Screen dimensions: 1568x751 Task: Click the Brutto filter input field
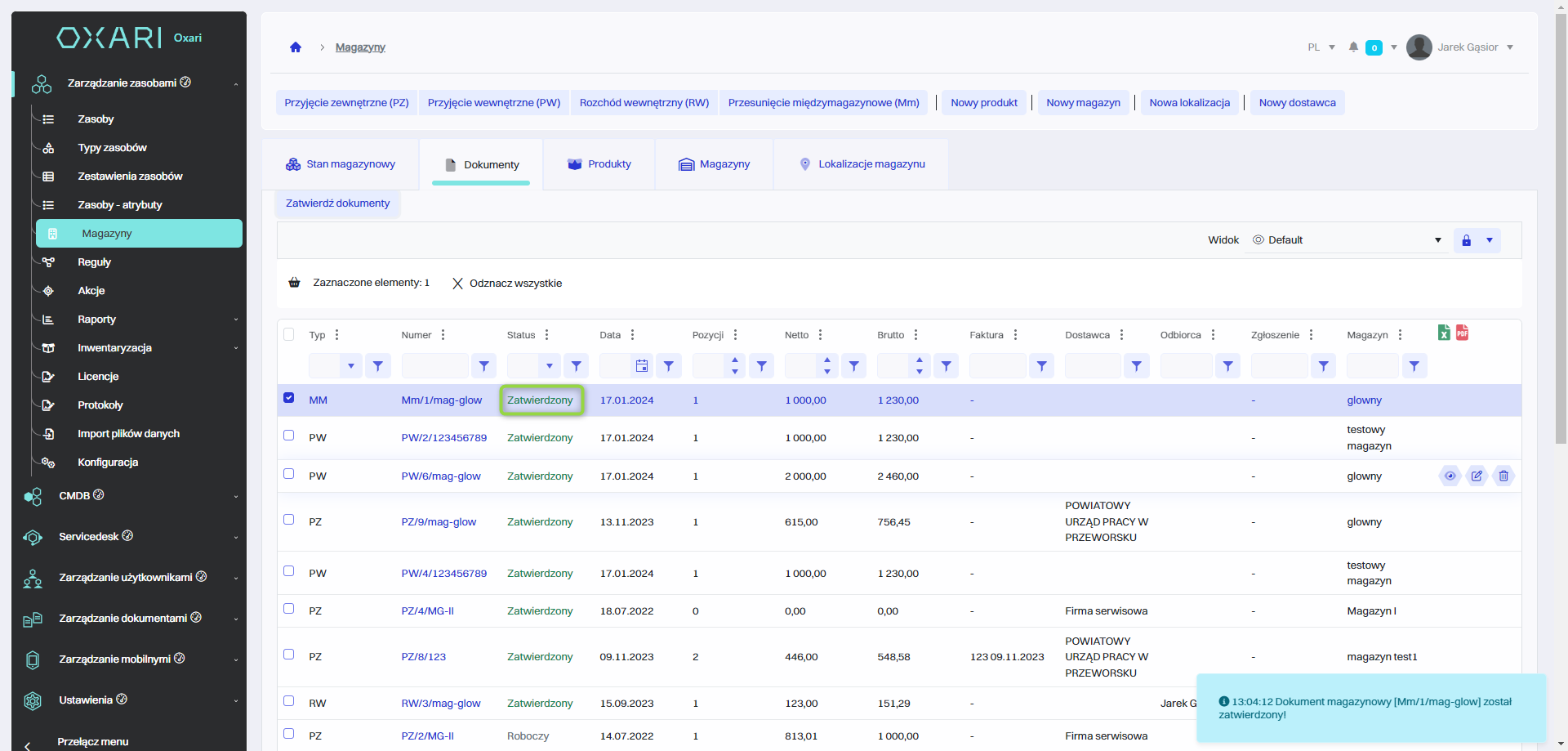coord(892,366)
